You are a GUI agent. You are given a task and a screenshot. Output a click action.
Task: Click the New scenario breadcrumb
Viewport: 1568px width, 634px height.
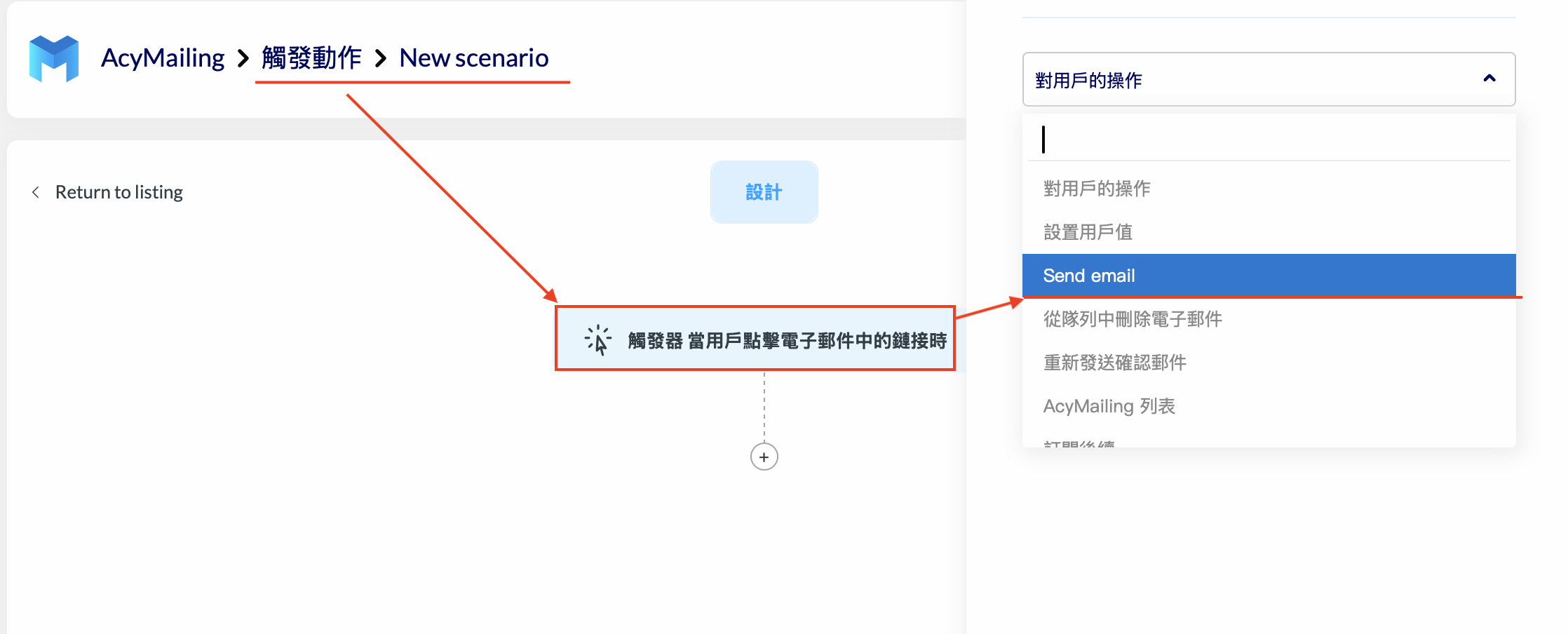pos(473,58)
